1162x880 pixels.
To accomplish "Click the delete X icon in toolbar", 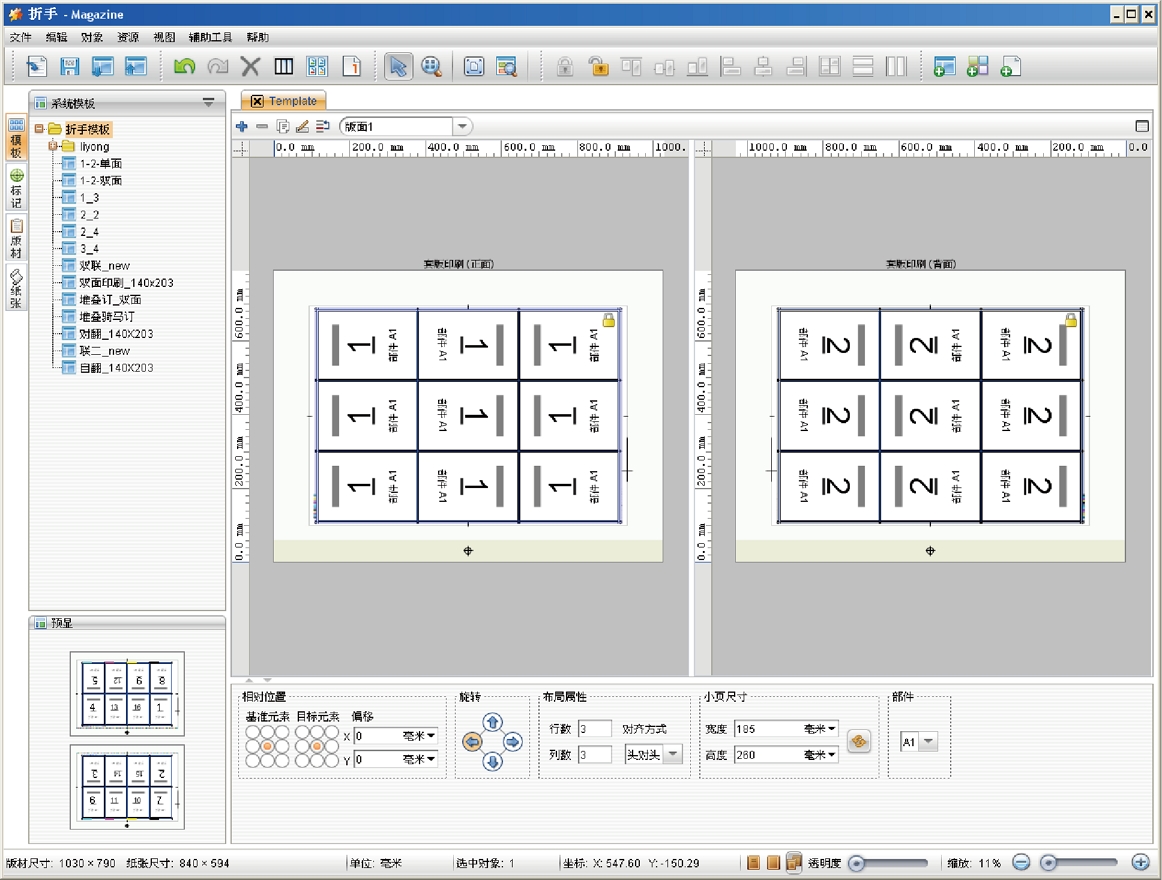I will pos(250,67).
